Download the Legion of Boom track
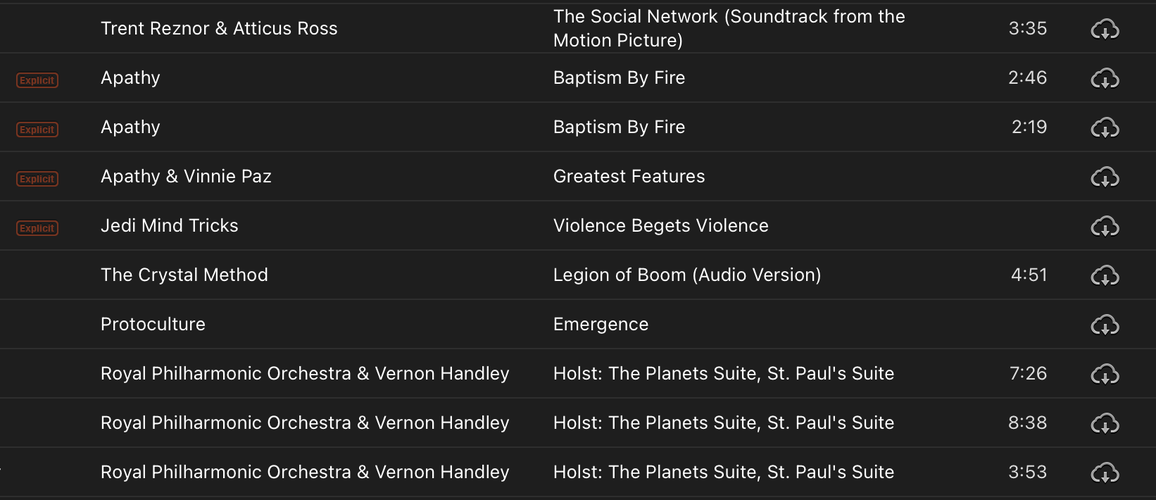Image resolution: width=1156 pixels, height=500 pixels. [1104, 275]
